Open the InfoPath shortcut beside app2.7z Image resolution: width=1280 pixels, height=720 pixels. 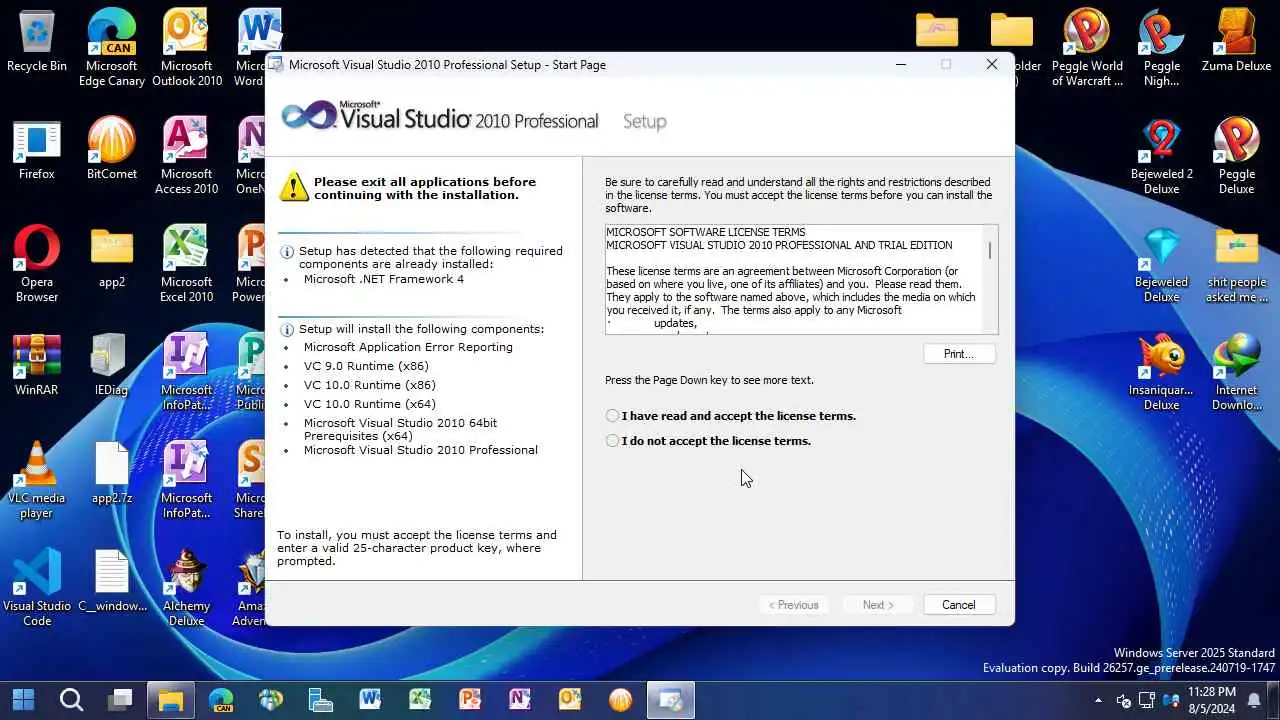(x=187, y=480)
